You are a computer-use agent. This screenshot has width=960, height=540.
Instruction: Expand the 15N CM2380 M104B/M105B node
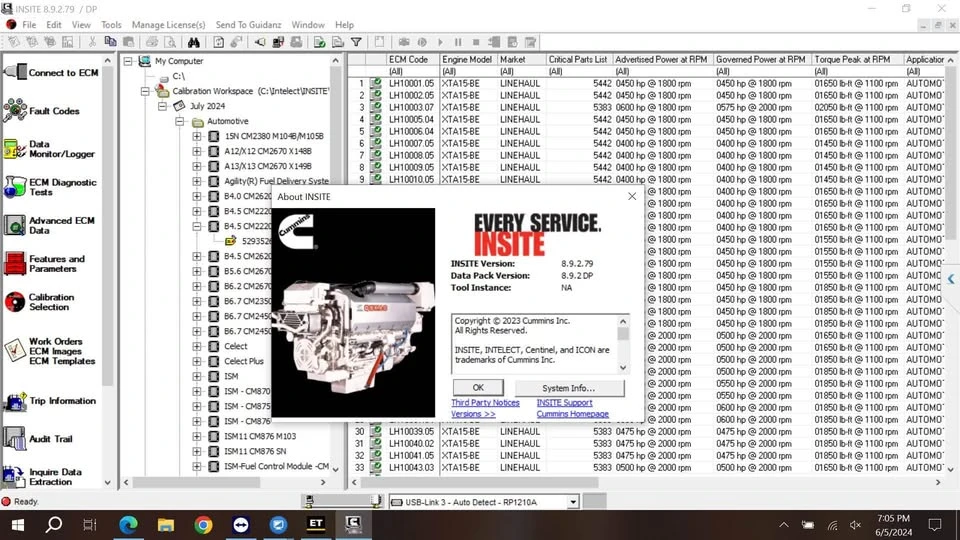[197, 136]
